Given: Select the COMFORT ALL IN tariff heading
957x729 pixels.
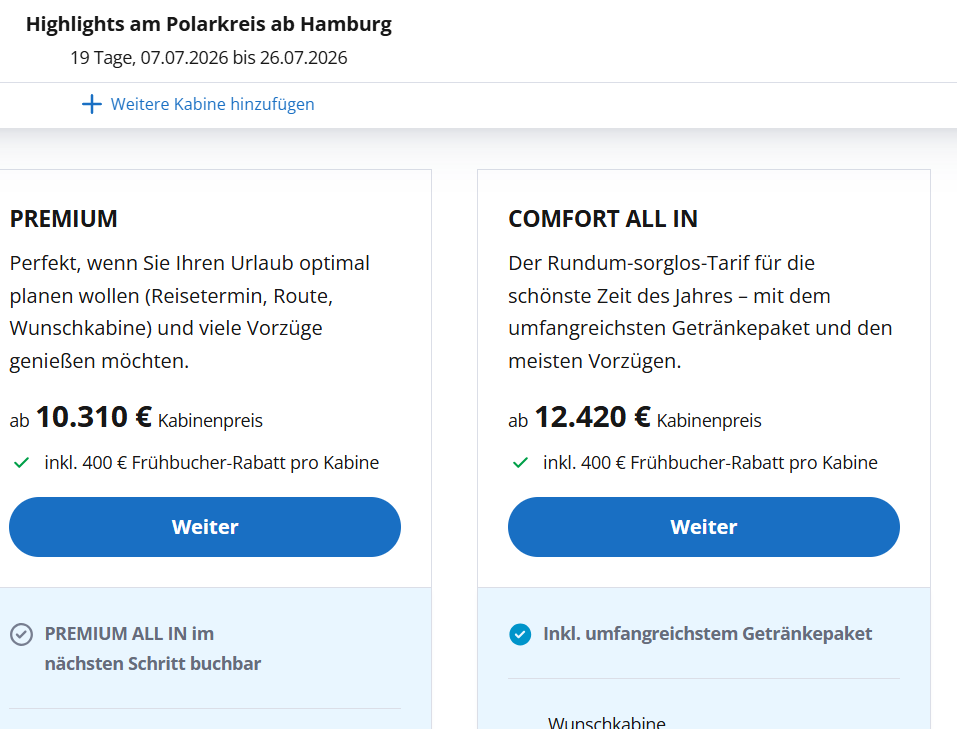Looking at the screenshot, I should pyautogui.click(x=603, y=219).
